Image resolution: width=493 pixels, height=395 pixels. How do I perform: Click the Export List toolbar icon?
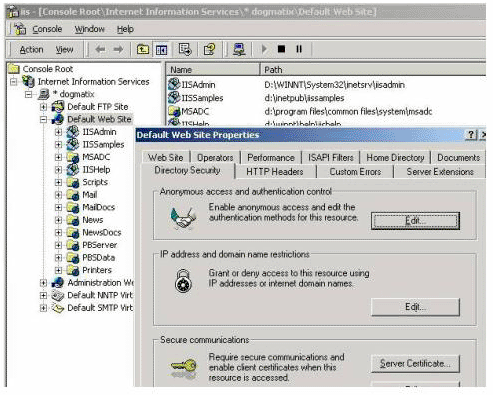pos(185,49)
